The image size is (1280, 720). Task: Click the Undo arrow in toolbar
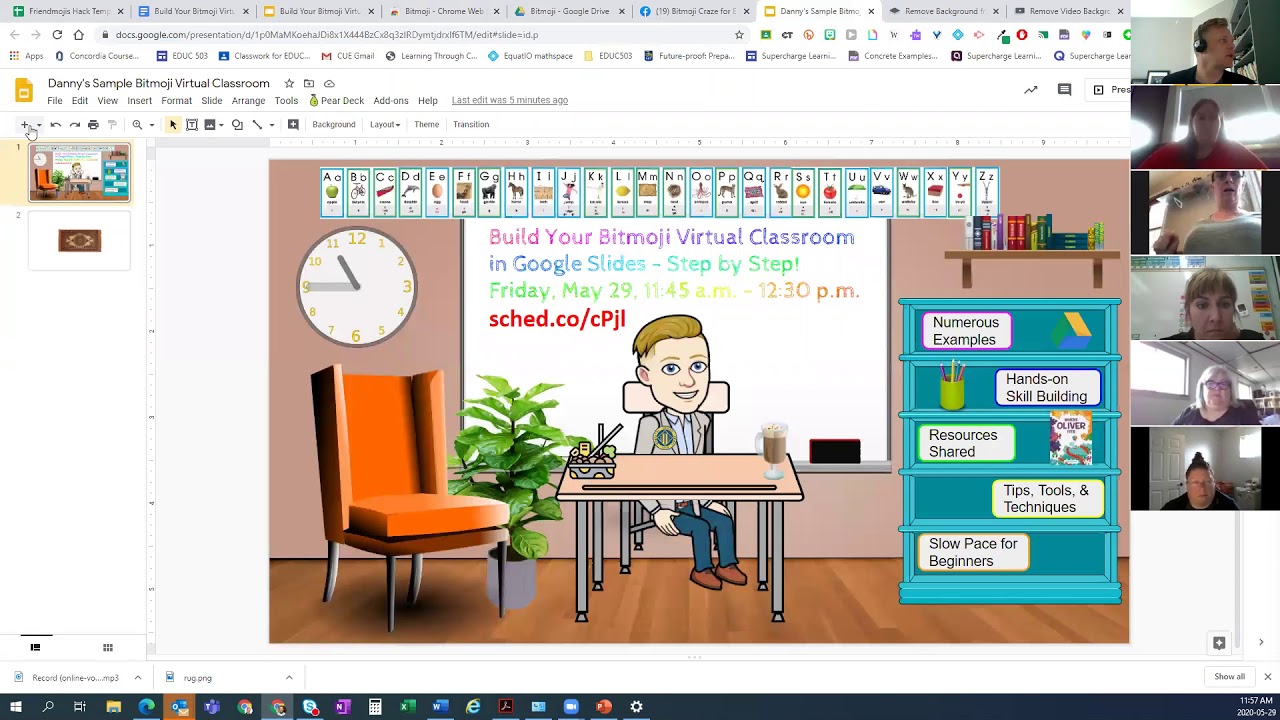coord(56,125)
